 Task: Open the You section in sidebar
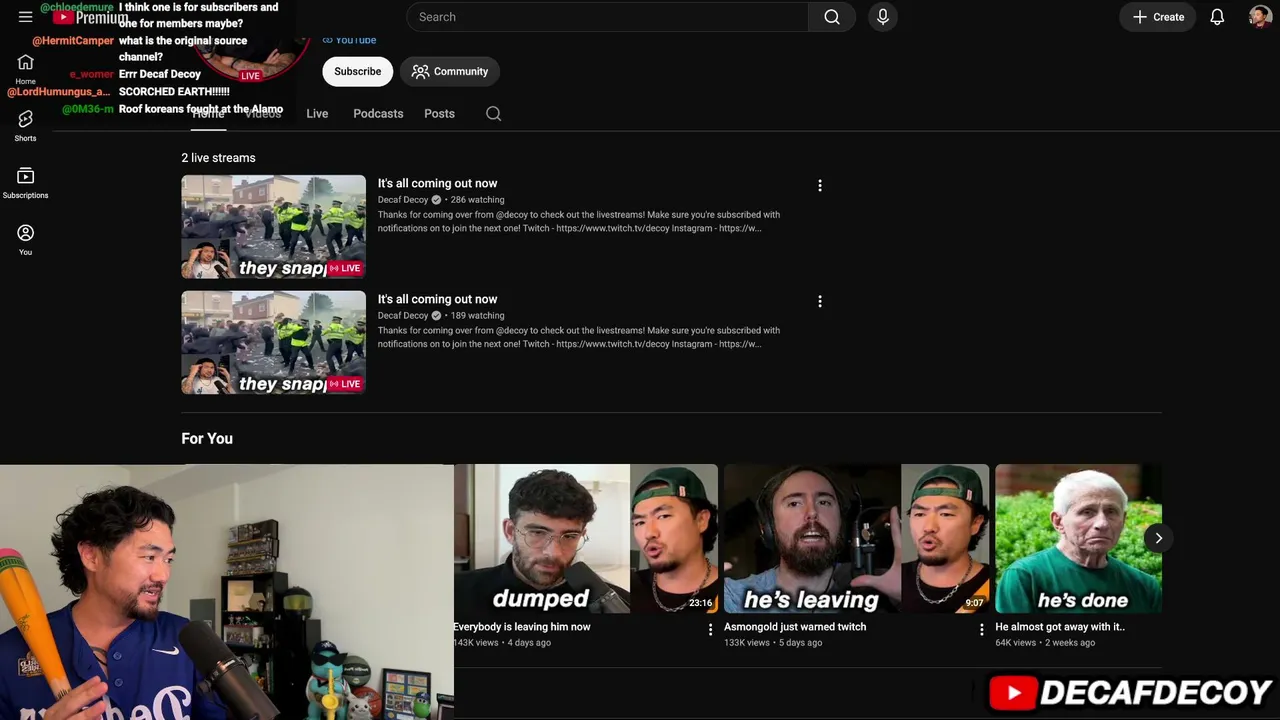point(26,240)
